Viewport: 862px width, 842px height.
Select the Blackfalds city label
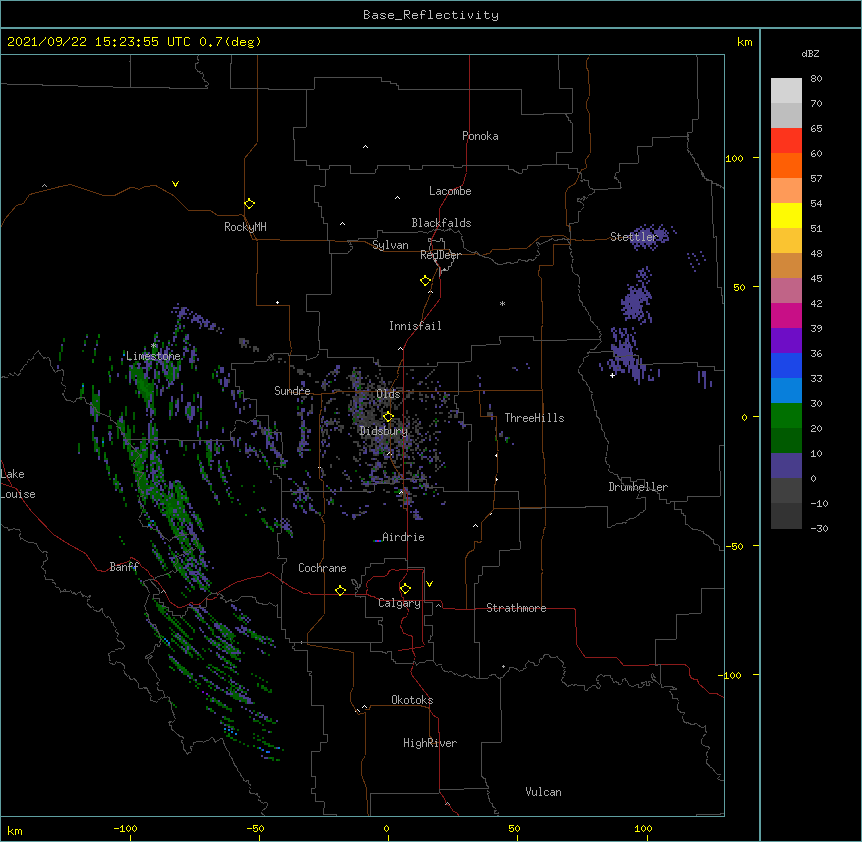coord(441,223)
